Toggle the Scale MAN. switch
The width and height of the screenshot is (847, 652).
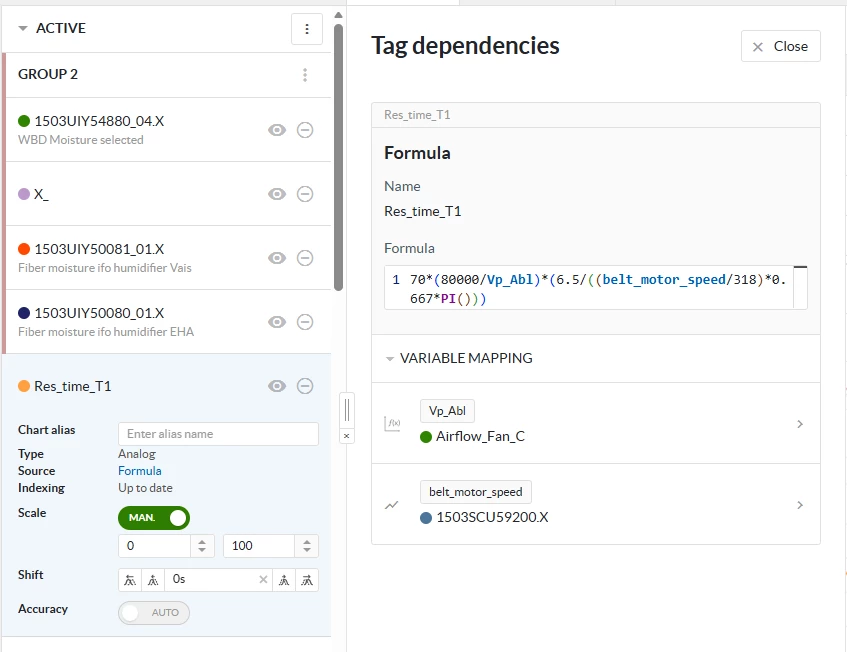click(154, 518)
